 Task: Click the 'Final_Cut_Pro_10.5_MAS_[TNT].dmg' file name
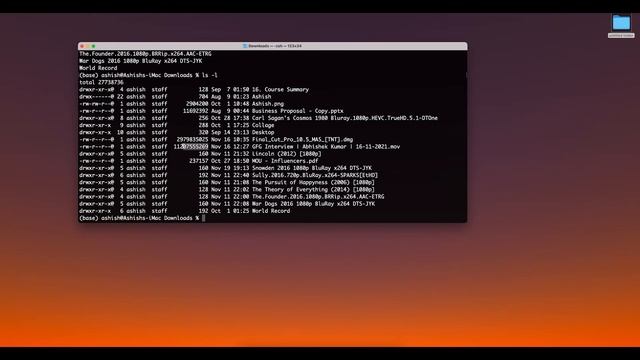302,140
